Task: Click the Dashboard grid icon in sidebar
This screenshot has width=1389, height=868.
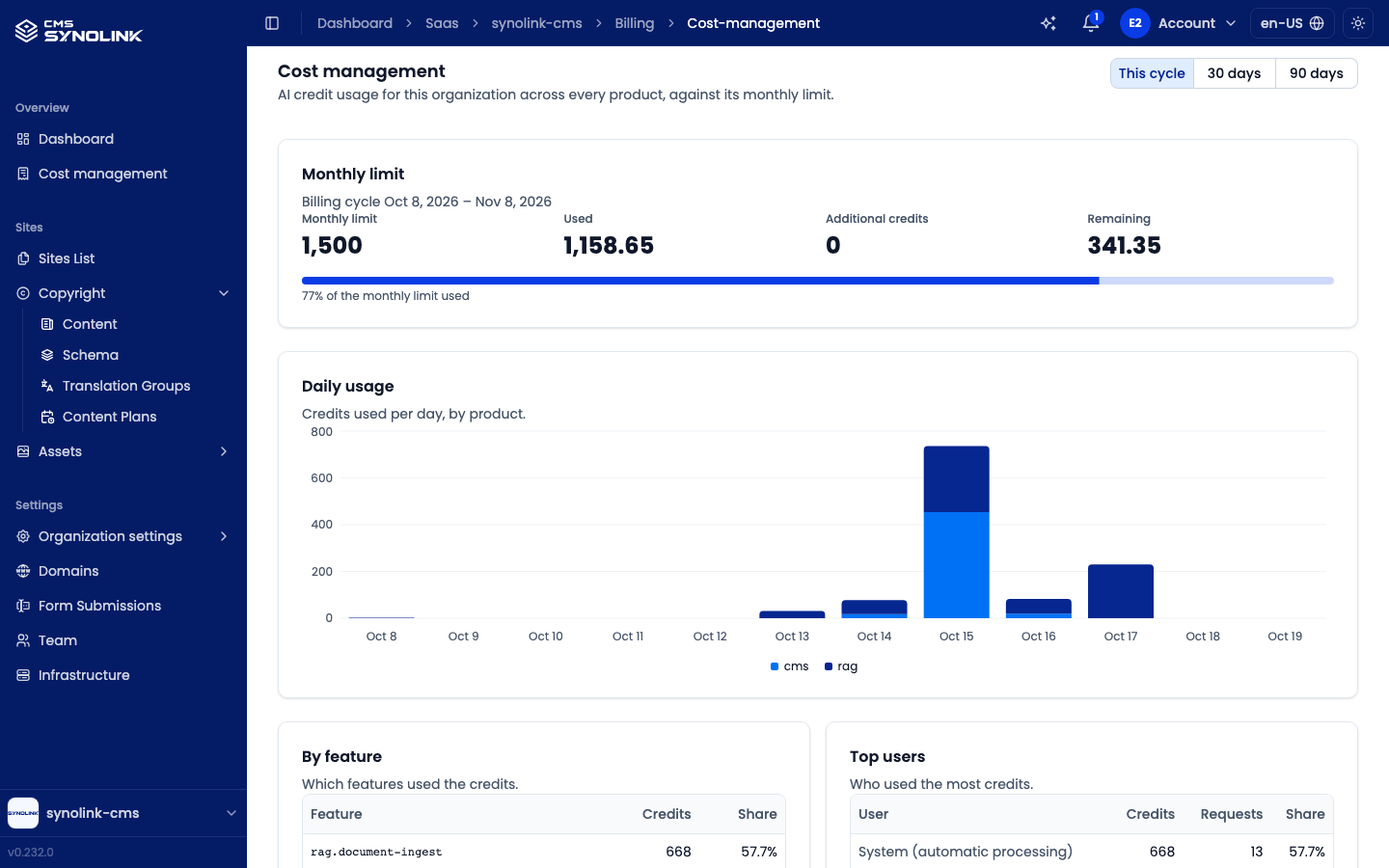Action: (23, 139)
